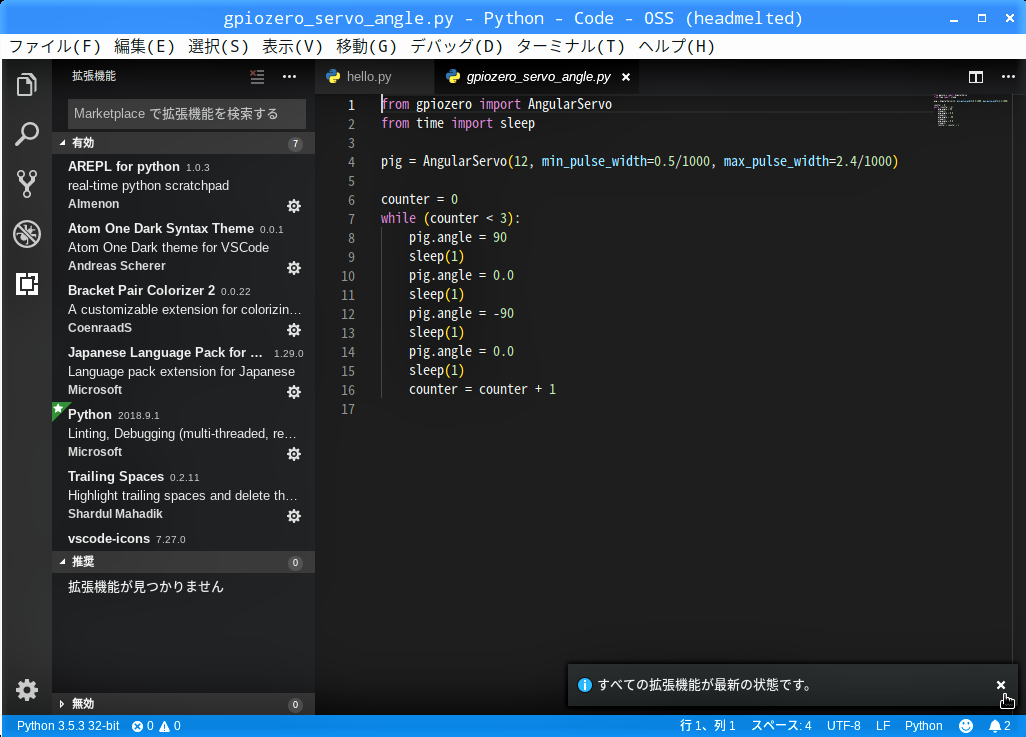Select Python 3.5.3 32-bit interpreter in status bar
The image size is (1026, 737).
68,726
